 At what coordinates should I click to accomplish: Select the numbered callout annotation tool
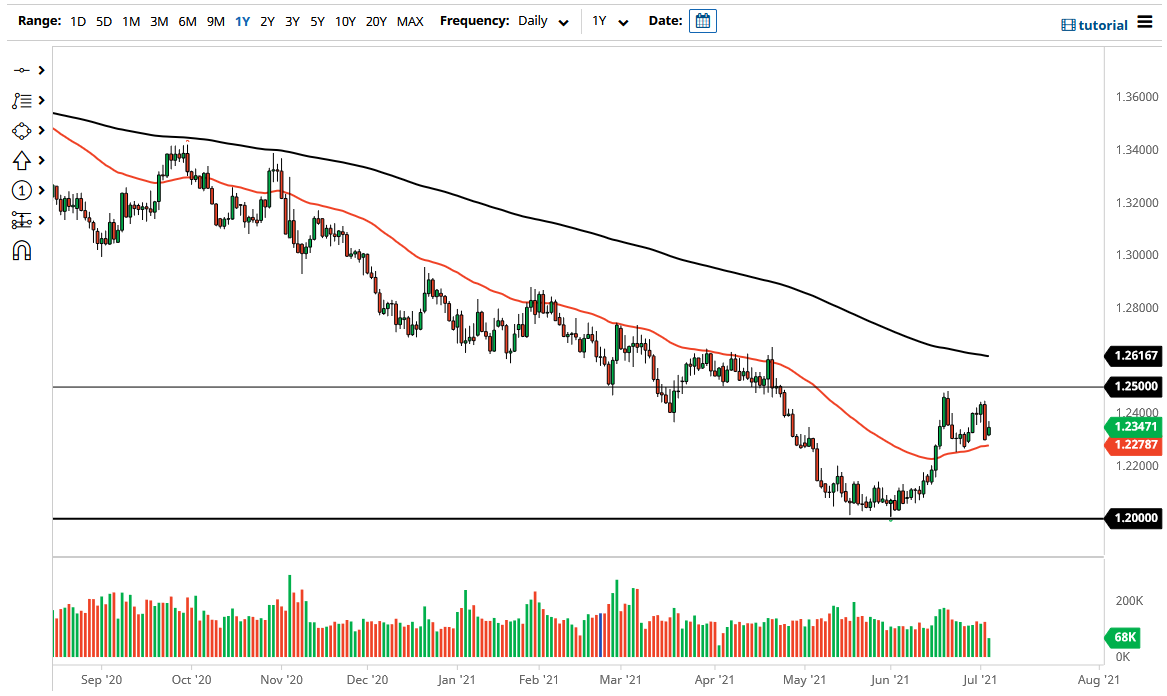23,190
